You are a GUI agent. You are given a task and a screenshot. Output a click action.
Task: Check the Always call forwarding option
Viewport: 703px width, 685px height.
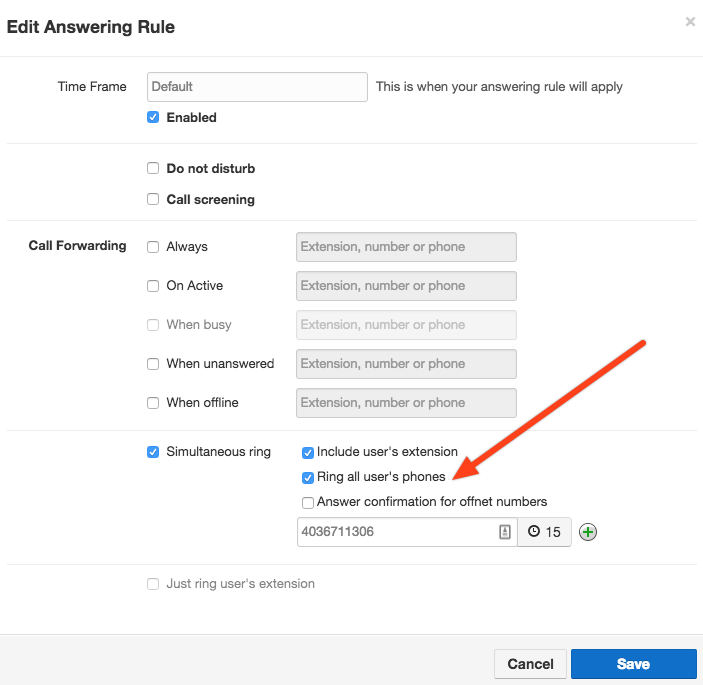point(153,246)
